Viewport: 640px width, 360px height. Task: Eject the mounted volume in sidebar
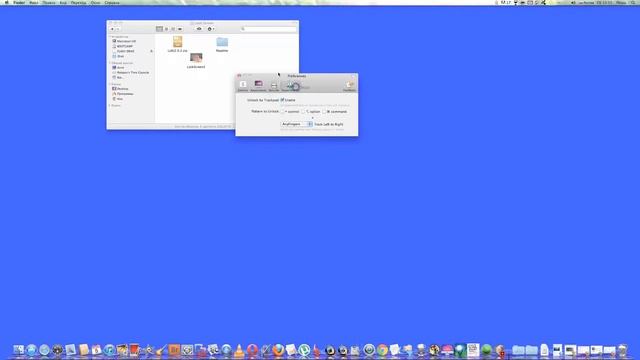pos(151,51)
